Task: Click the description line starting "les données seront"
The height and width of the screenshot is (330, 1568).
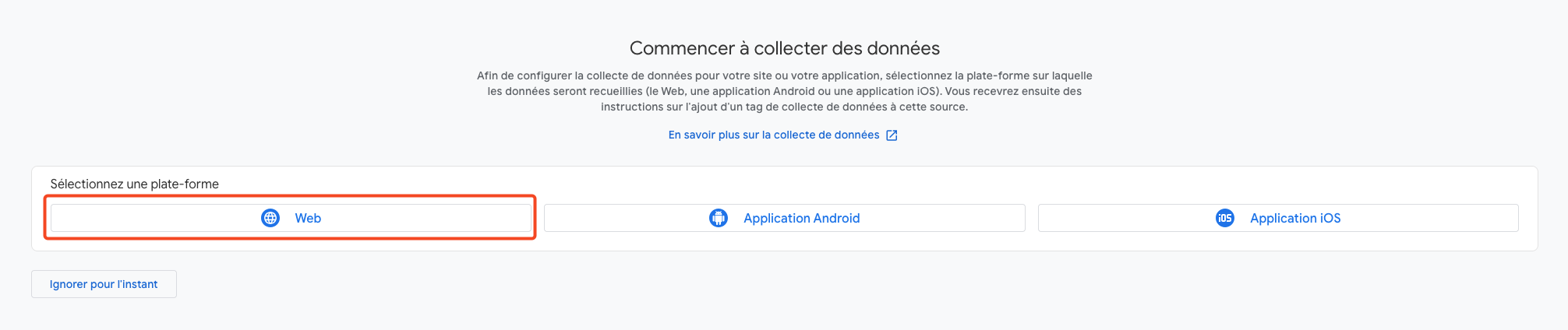Action: (x=784, y=91)
